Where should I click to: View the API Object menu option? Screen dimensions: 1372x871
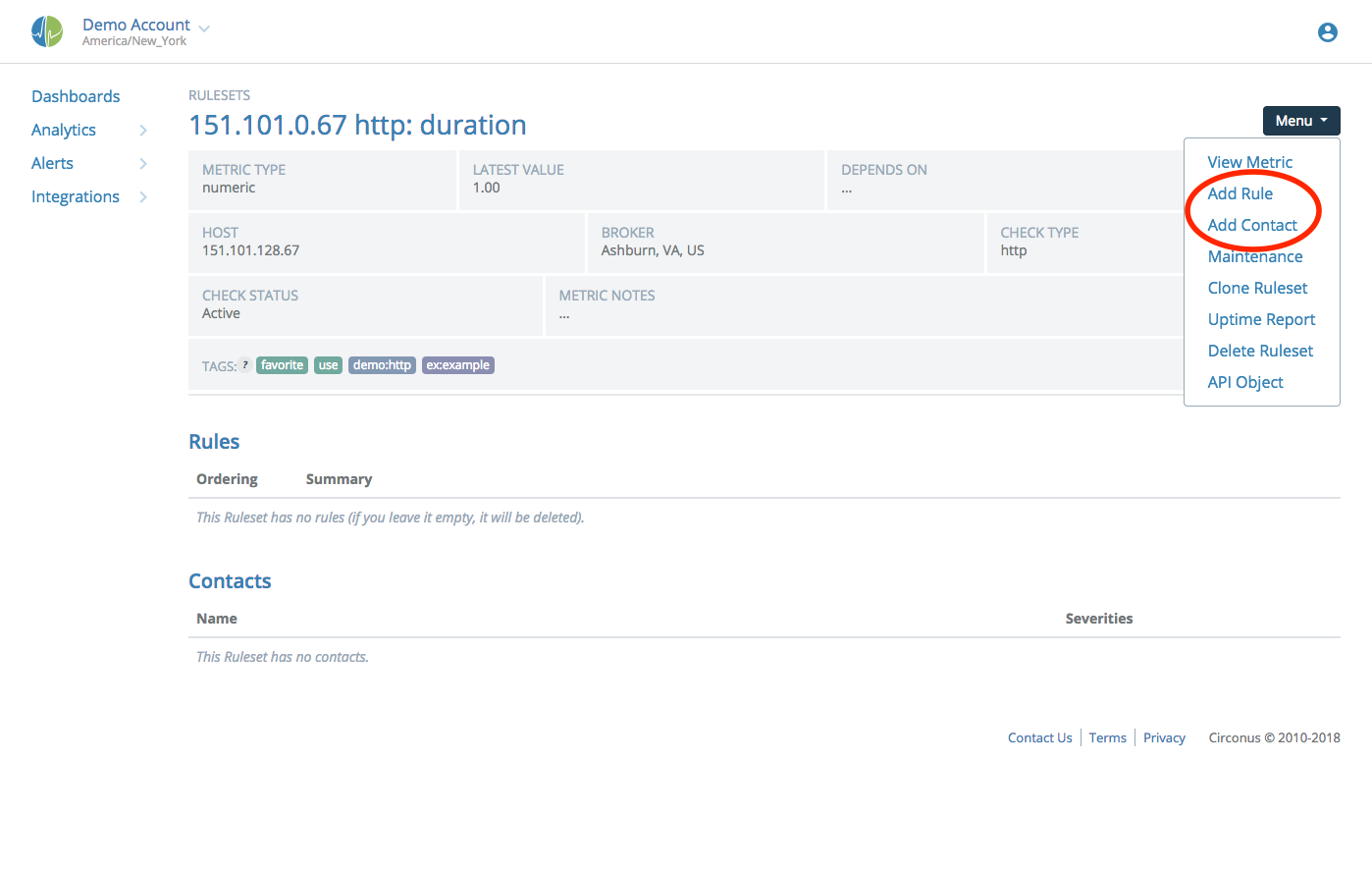(x=1245, y=382)
